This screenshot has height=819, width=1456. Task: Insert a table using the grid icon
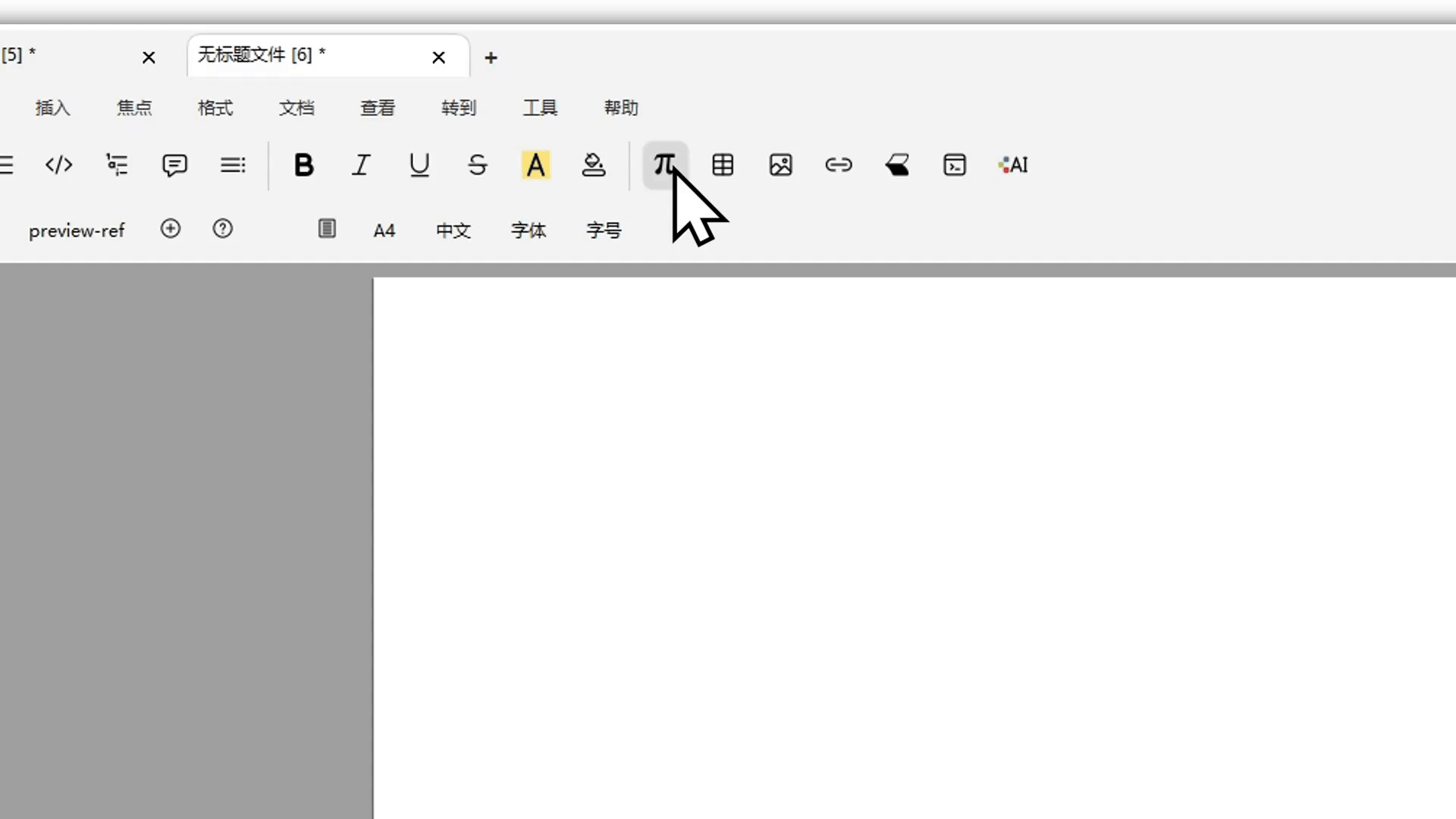click(x=723, y=165)
